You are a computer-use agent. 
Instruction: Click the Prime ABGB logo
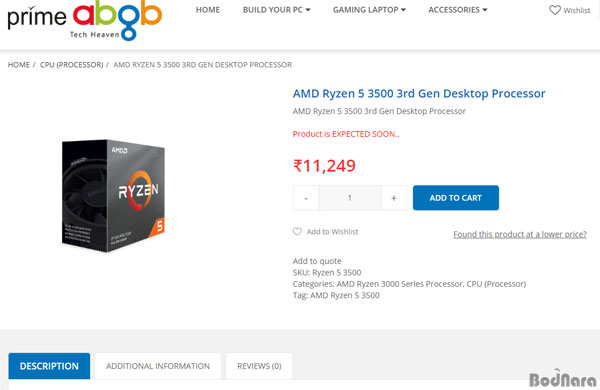coord(85,20)
